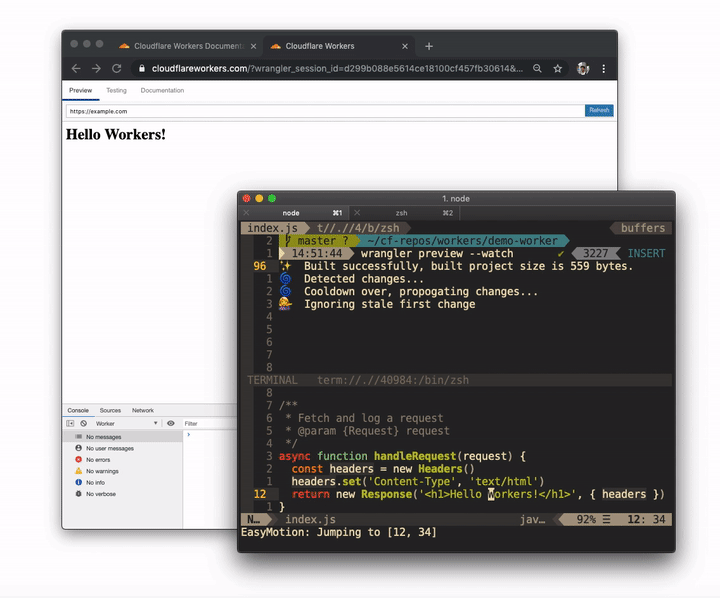Open the Documentation tab
720x598 pixels.
click(162, 90)
